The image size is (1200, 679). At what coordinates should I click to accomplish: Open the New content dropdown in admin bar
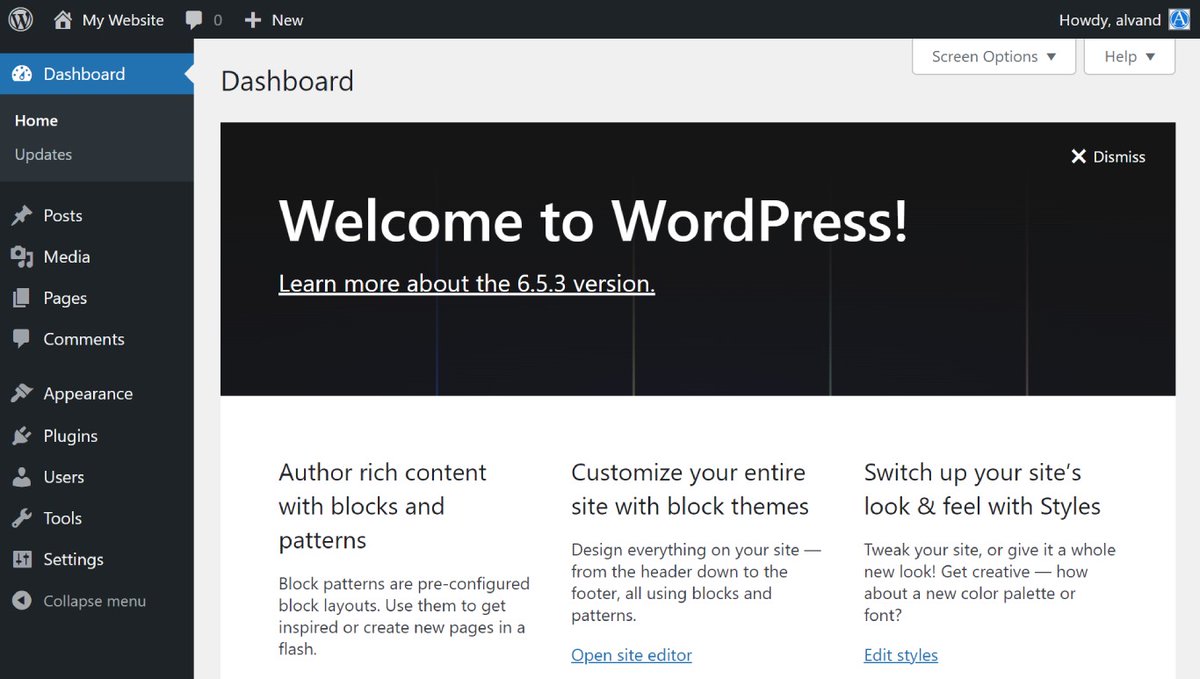point(273,19)
